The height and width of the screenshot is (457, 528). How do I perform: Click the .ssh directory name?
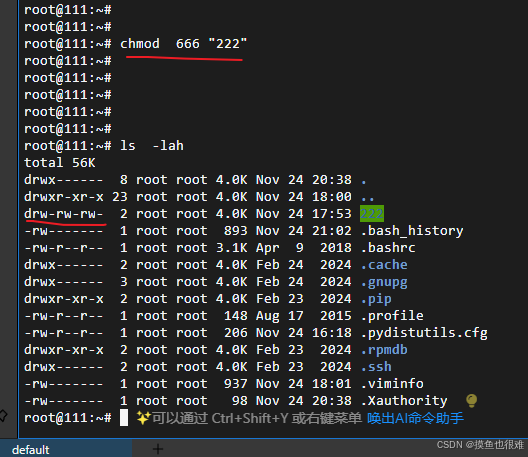376,366
